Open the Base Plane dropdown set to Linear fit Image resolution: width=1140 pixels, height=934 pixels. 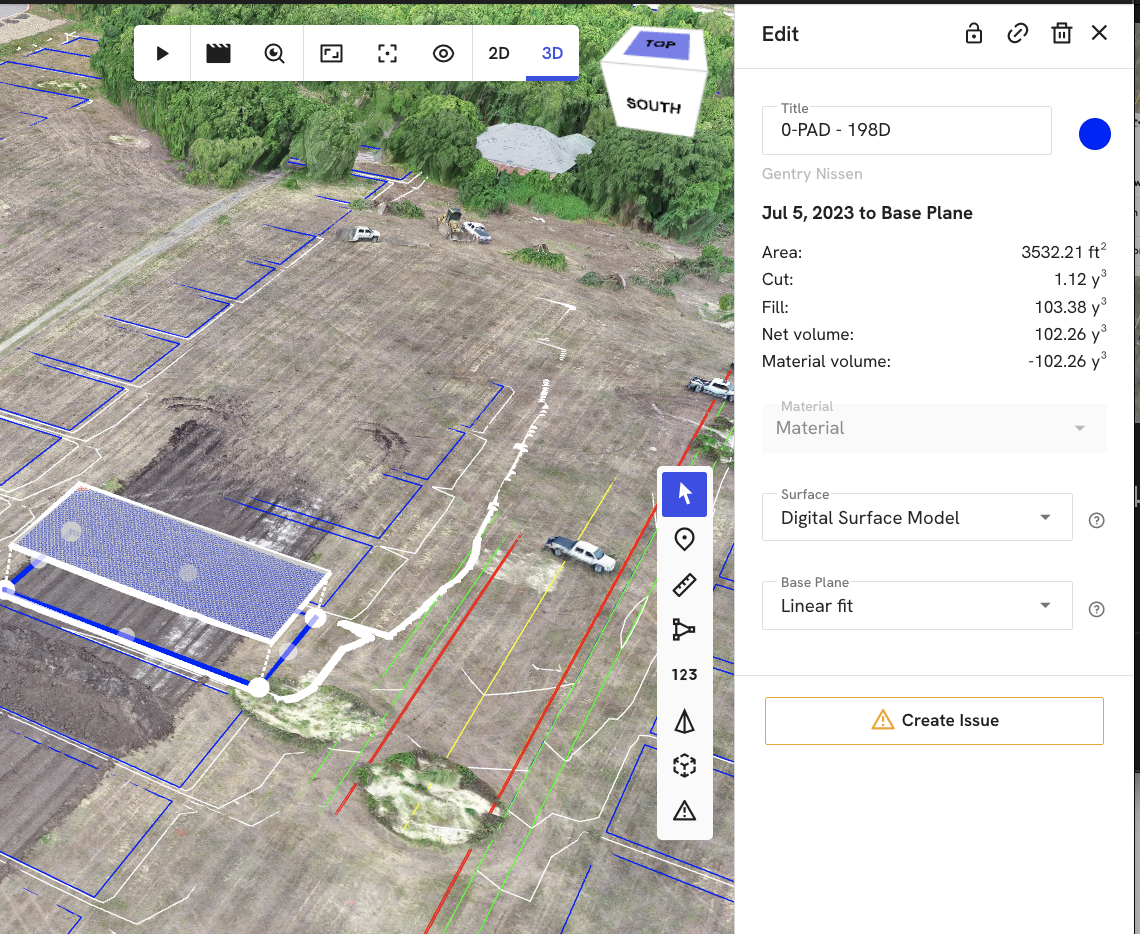917,605
